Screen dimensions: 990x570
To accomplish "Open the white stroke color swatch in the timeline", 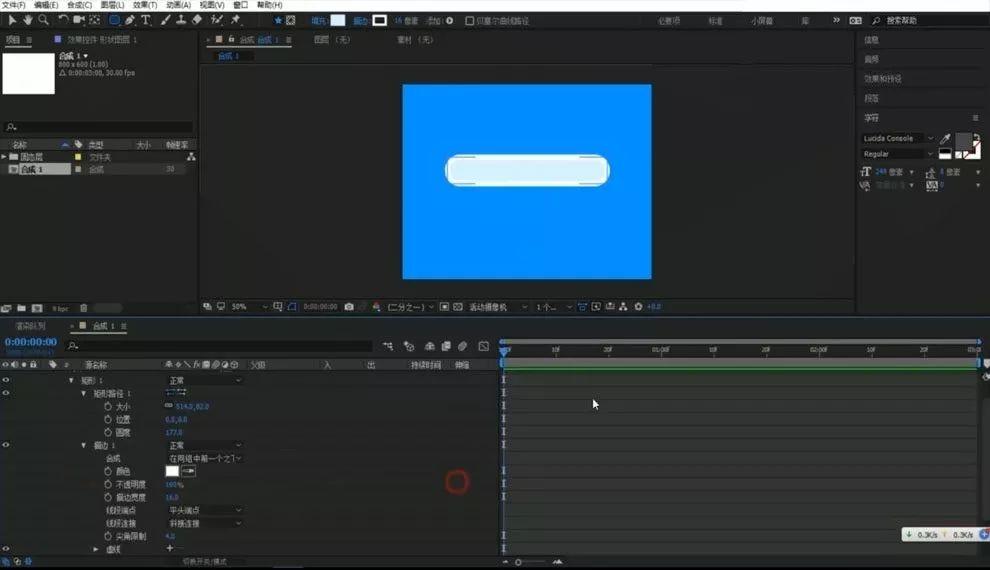I will coord(172,471).
